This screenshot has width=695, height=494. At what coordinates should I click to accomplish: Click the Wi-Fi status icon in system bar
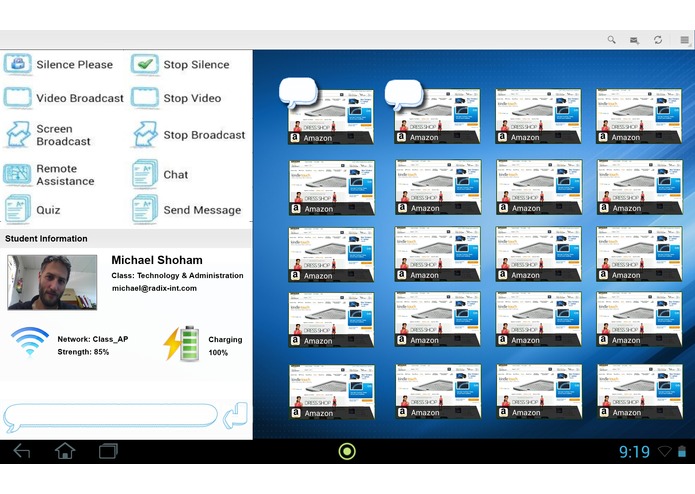(x=665, y=451)
